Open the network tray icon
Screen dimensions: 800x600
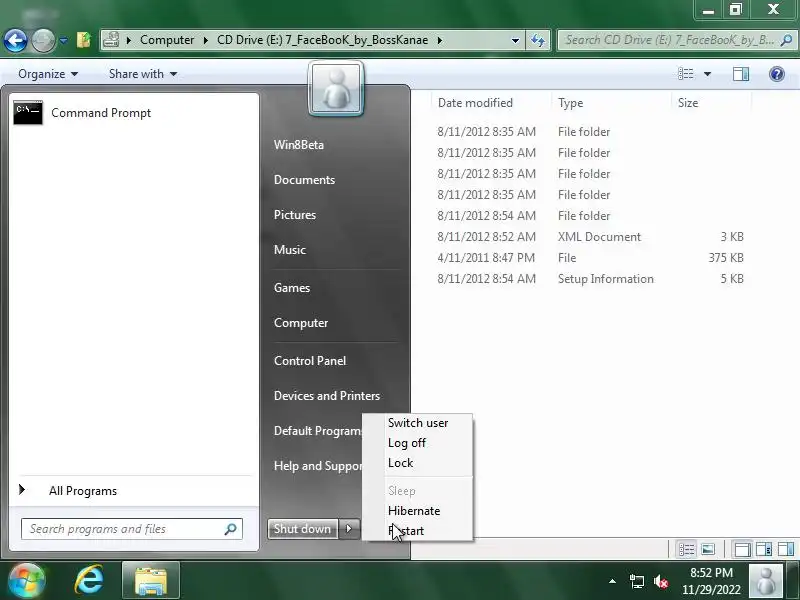(x=636, y=581)
